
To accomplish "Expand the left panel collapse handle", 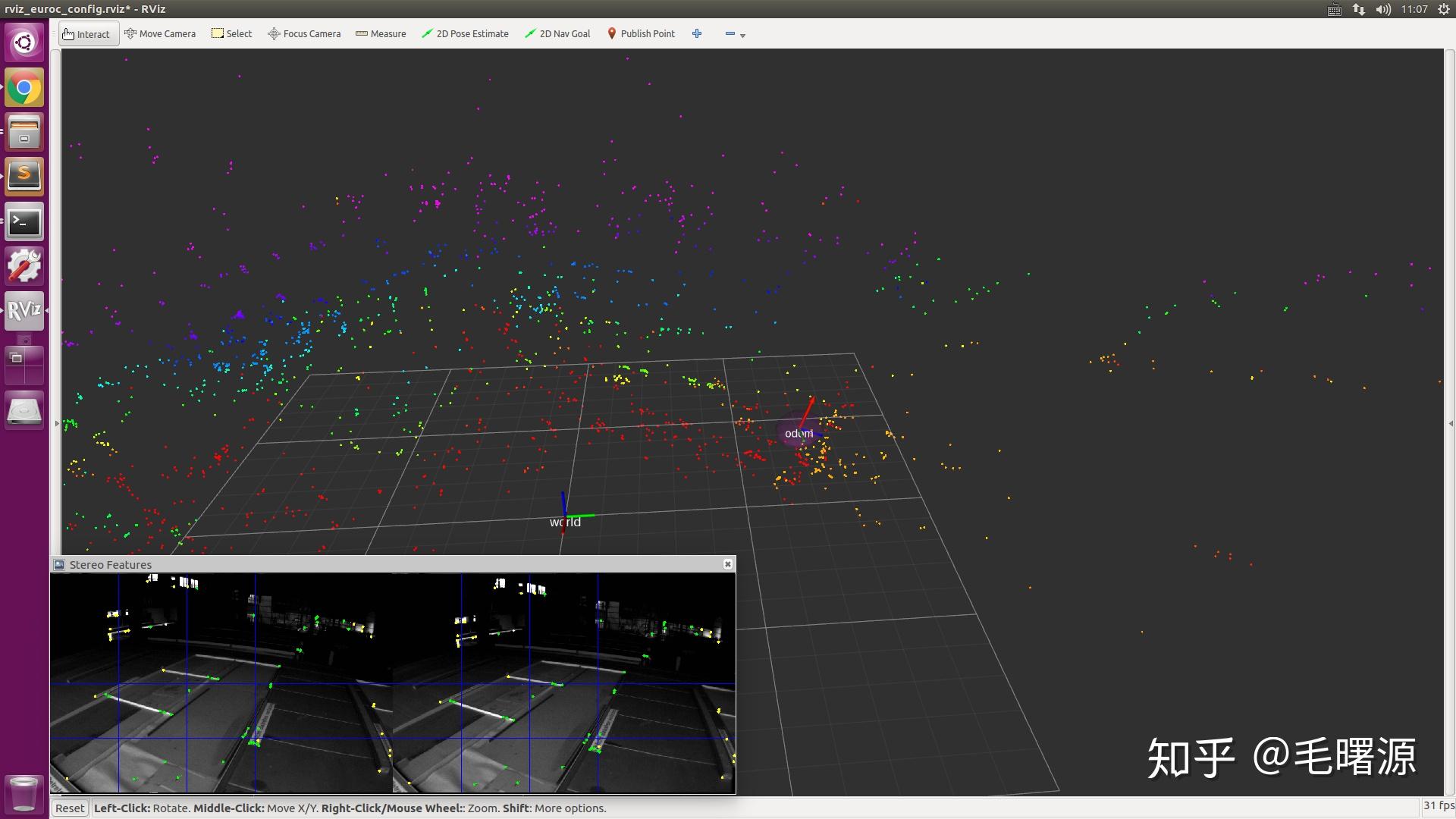I will click(57, 423).
